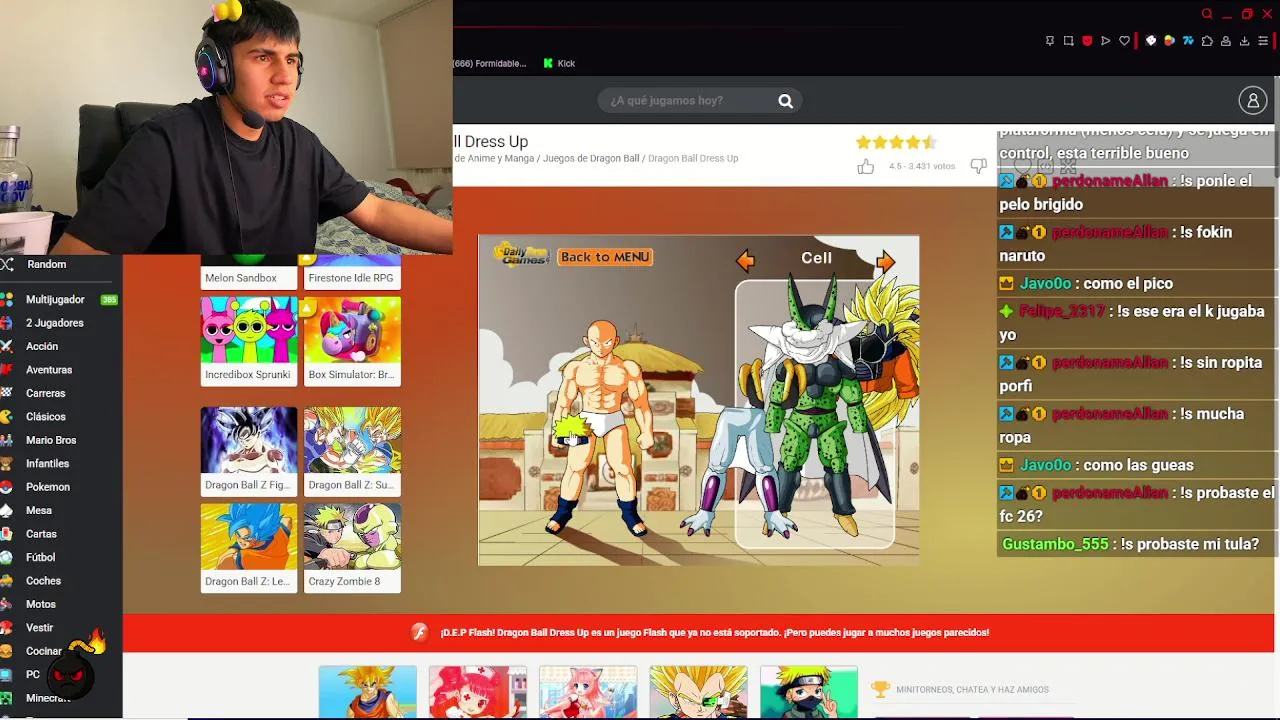Viewport: 1280px width, 720px height.
Task: Open the Box Simulator game thumbnail
Action: (x=352, y=341)
